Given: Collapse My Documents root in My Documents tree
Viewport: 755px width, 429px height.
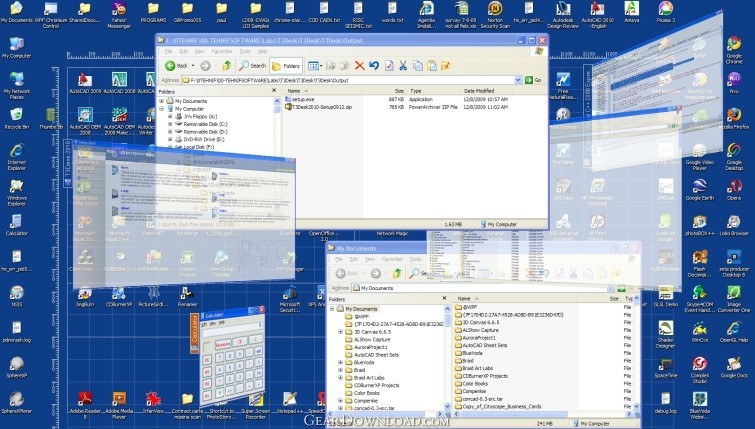Looking at the screenshot, I should (x=332, y=309).
